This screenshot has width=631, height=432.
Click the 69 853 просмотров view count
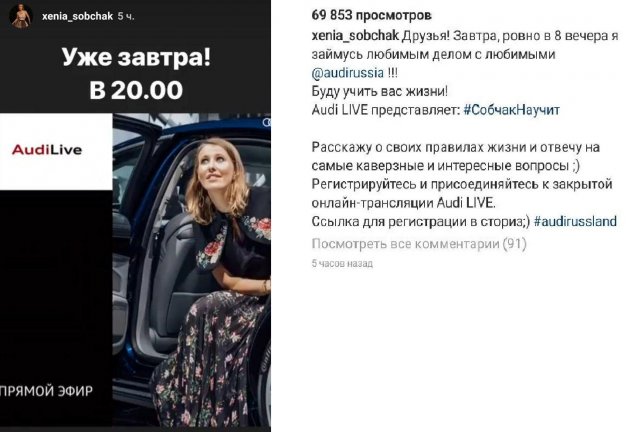(371, 15)
